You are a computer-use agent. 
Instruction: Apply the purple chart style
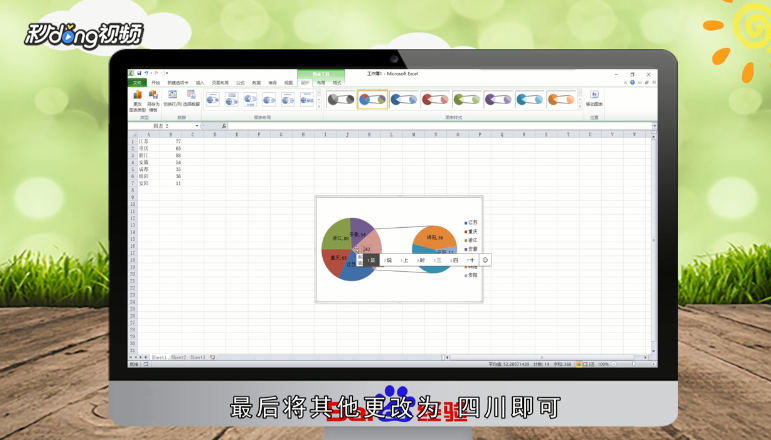[x=498, y=100]
